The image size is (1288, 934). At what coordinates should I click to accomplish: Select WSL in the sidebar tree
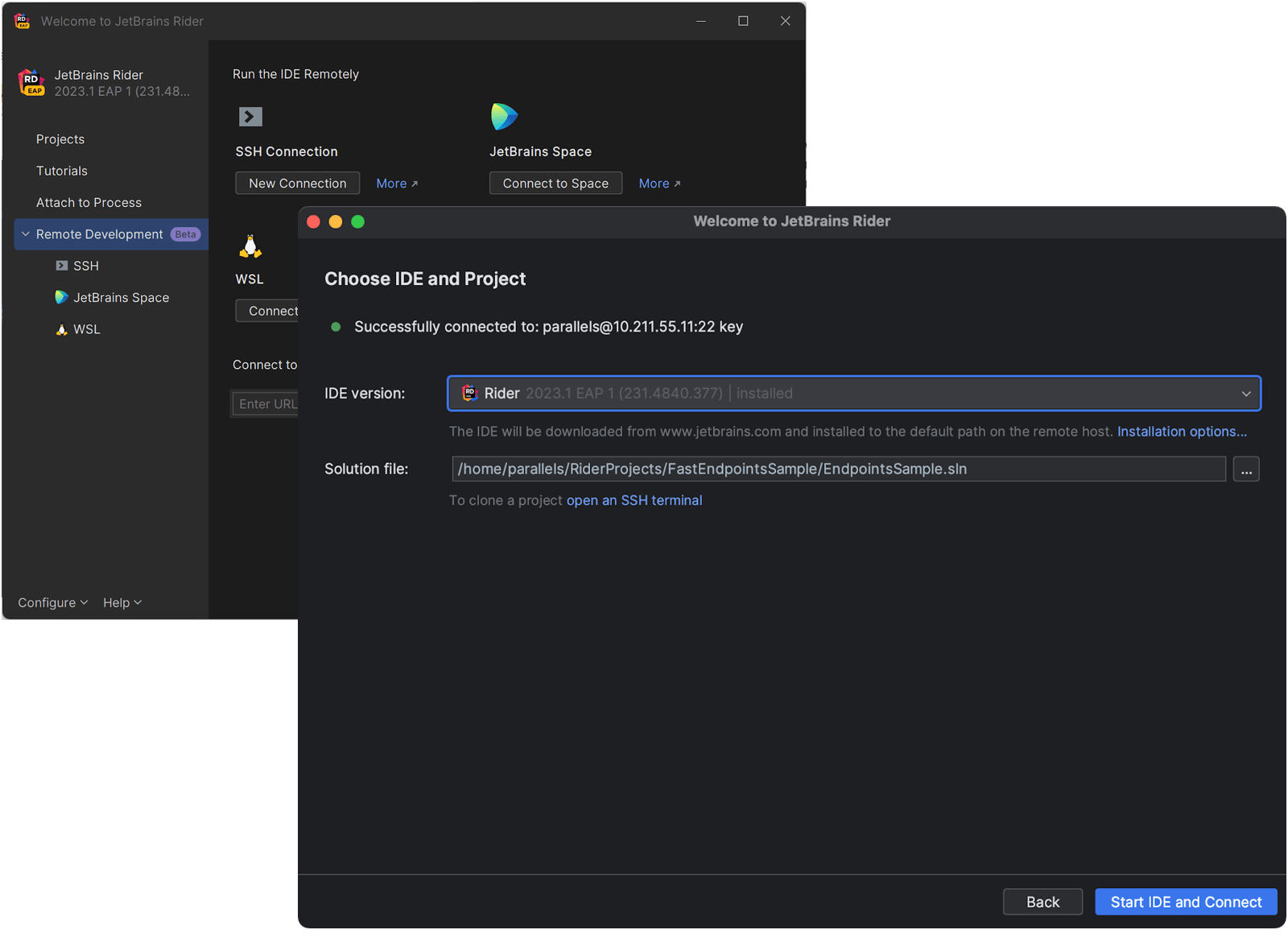point(86,329)
